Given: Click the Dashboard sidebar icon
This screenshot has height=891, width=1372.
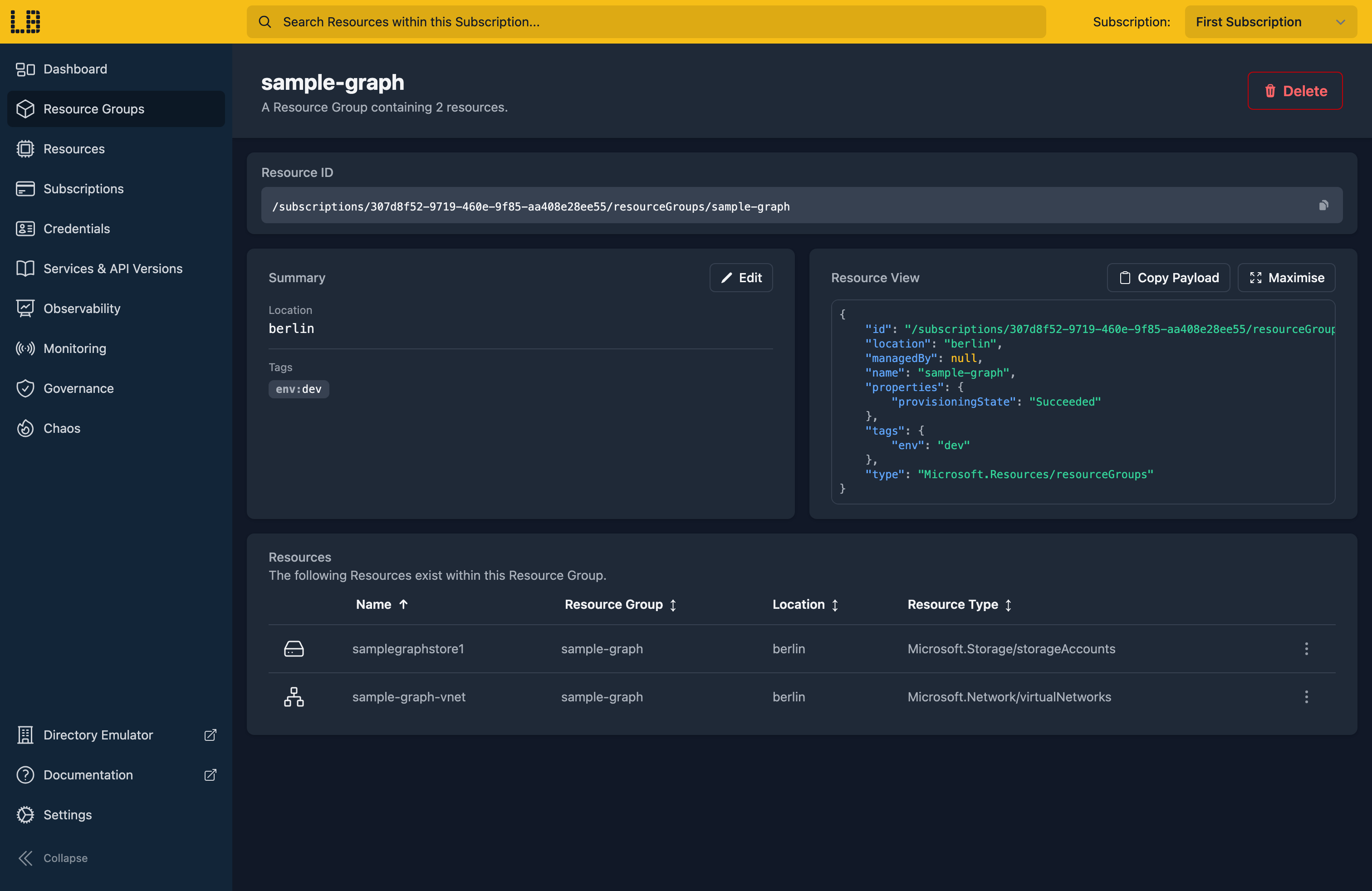Looking at the screenshot, I should coord(25,69).
